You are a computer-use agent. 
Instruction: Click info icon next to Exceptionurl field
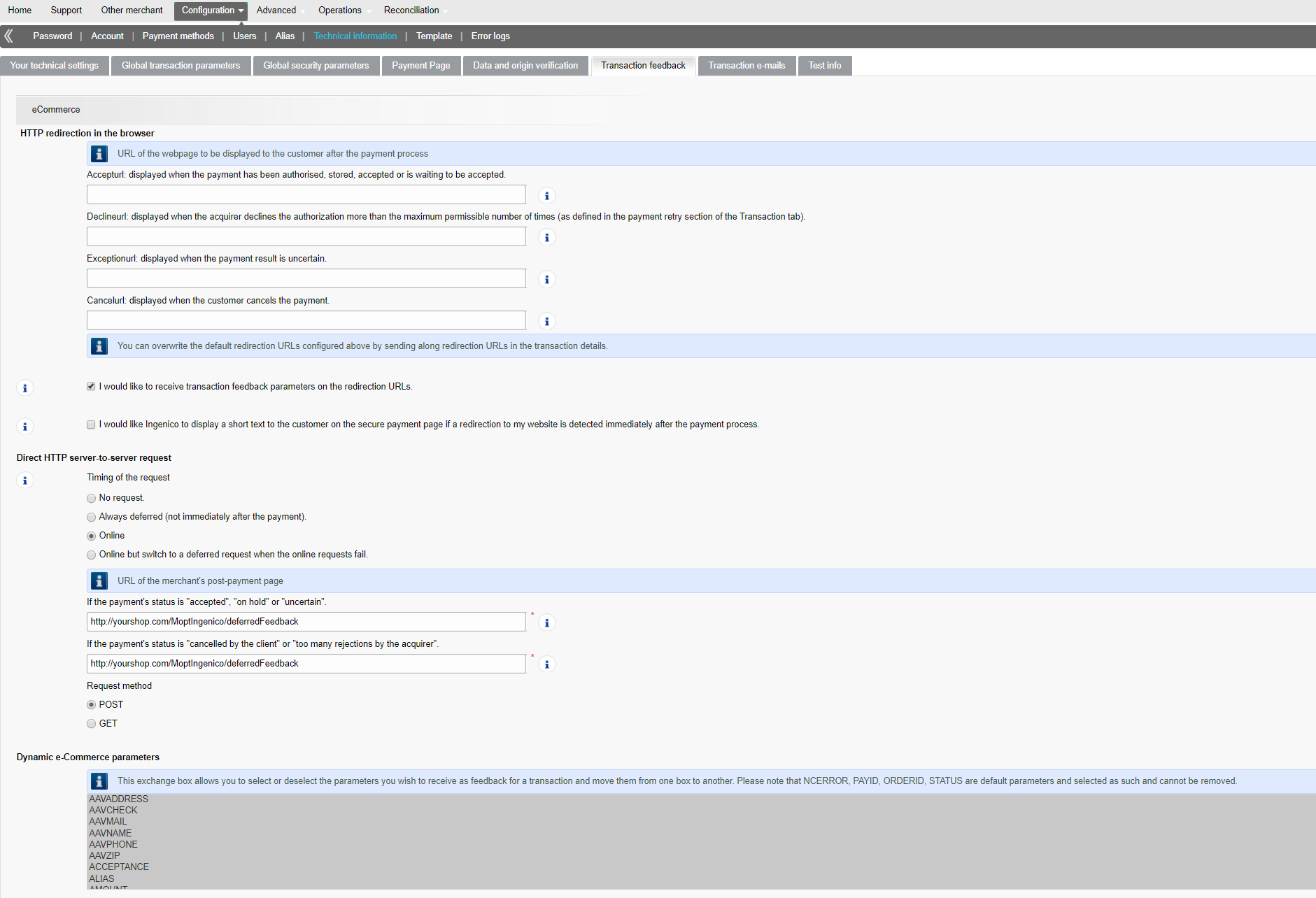tap(547, 280)
